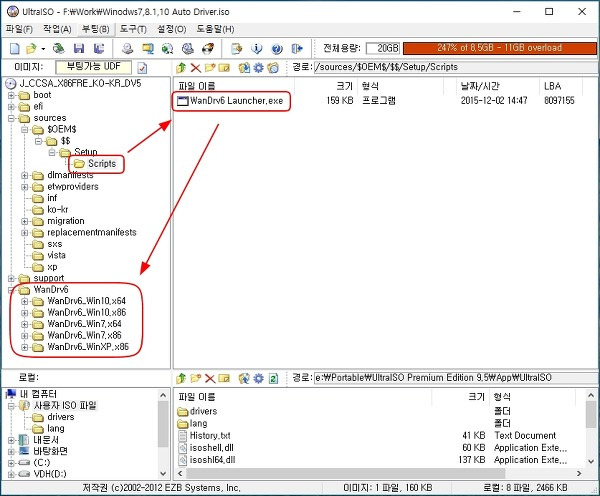
Task: Click the checkmark document icon beside 부팅가능 UDF
Action: tap(142, 68)
